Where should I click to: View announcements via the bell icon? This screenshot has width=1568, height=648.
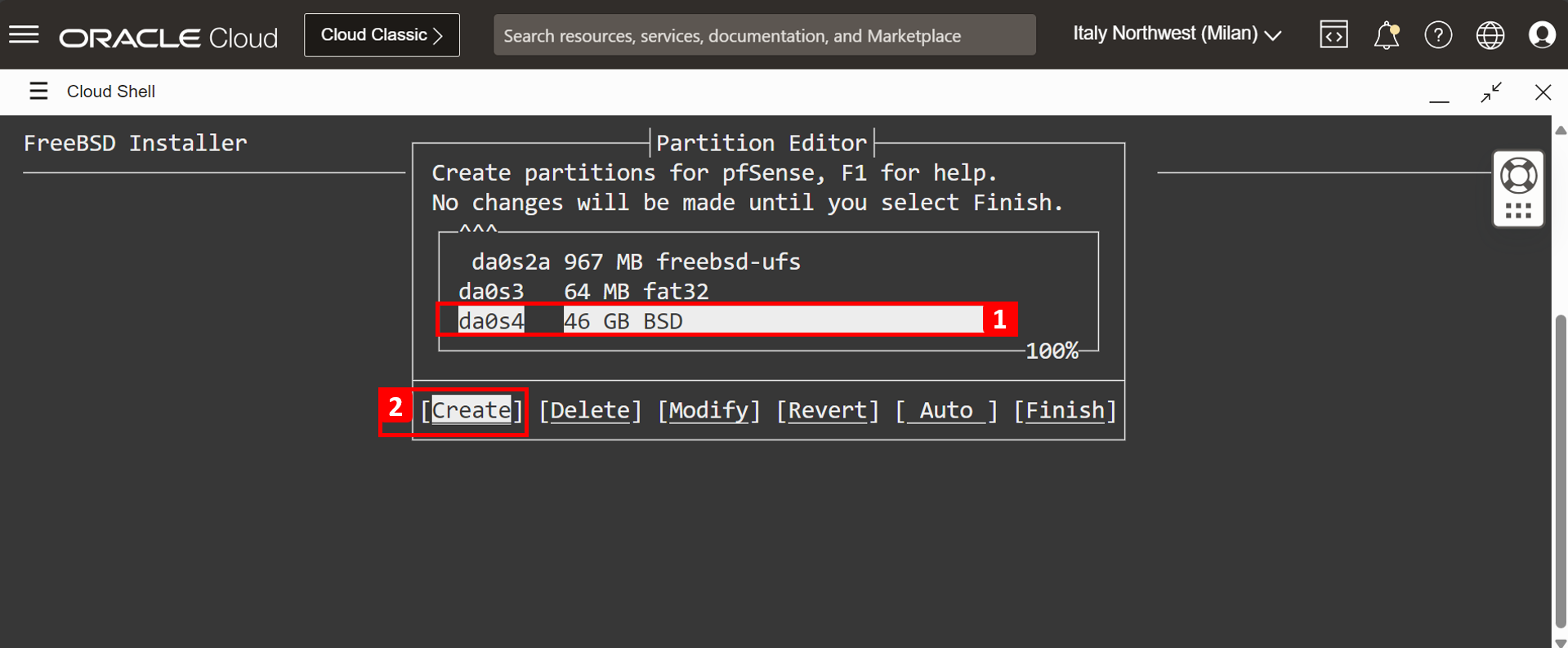click(x=1387, y=35)
